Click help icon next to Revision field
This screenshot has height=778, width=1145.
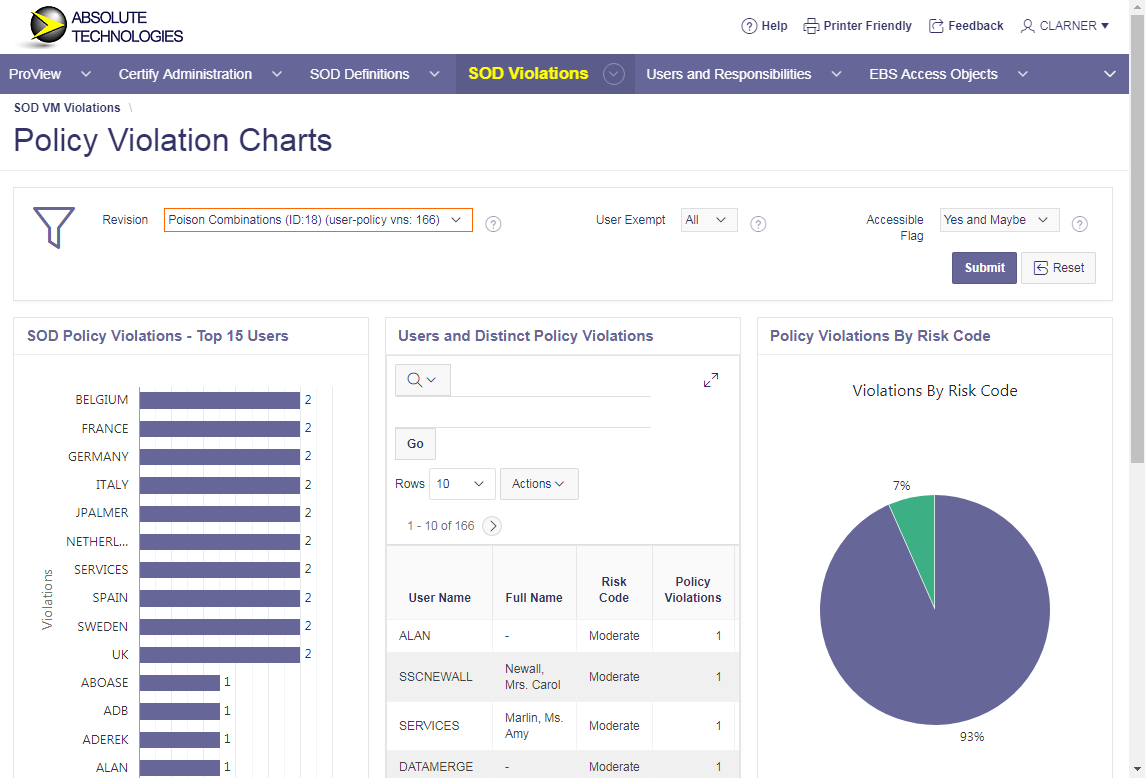tap(493, 224)
